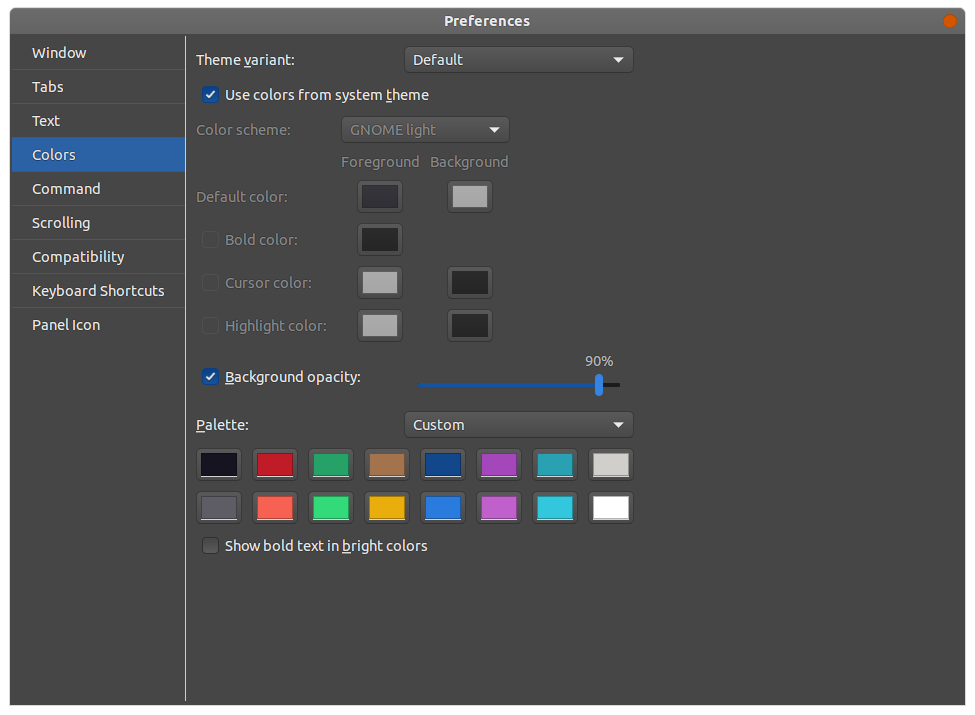Edit the dark blue palette swatch
The image size is (975, 715).
click(443, 464)
